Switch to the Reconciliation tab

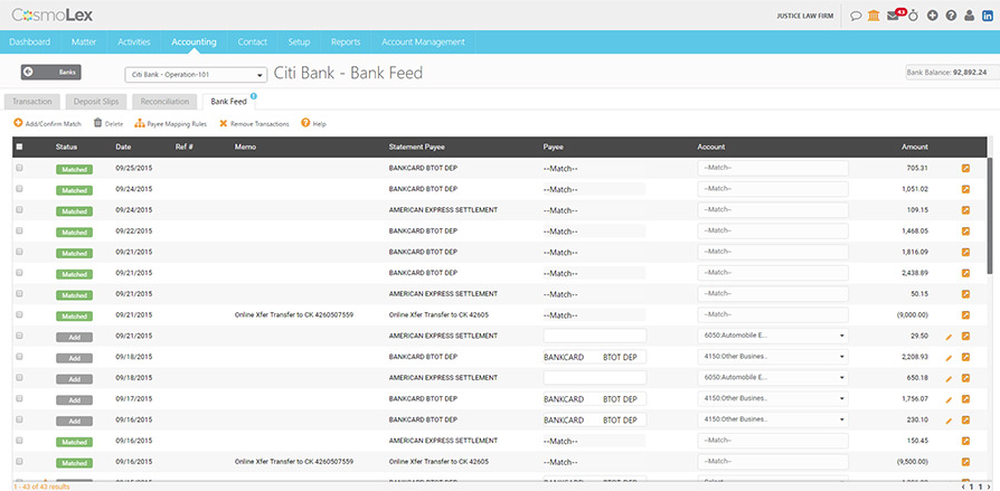point(165,101)
